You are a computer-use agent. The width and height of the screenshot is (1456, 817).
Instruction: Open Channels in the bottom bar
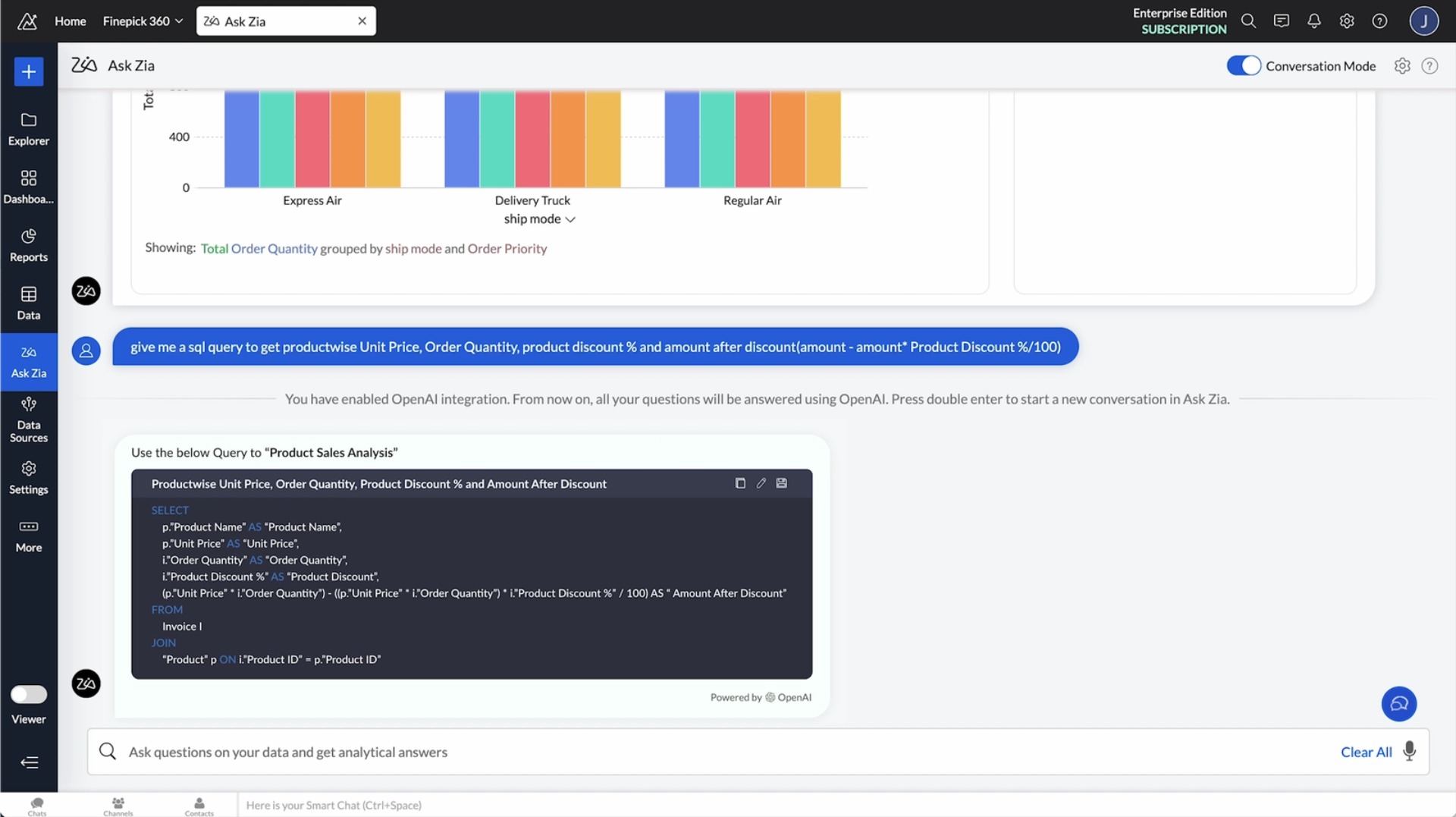pyautogui.click(x=118, y=806)
